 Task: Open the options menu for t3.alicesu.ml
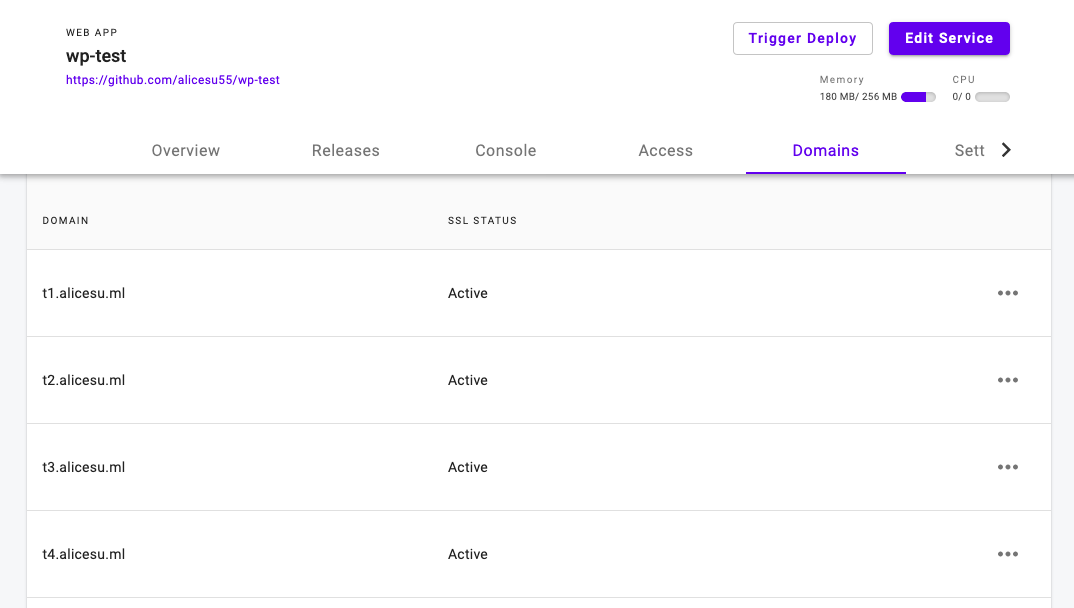pos(1007,467)
